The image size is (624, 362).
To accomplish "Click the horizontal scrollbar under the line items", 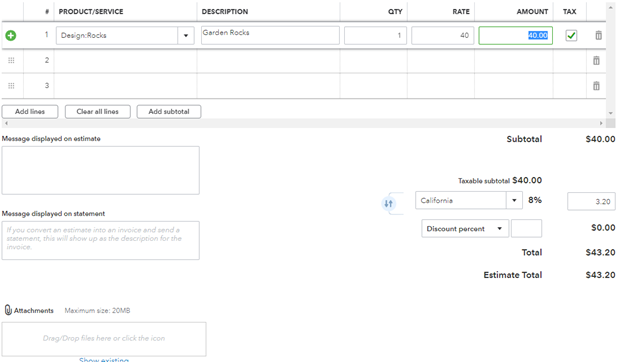I will click(x=304, y=123).
